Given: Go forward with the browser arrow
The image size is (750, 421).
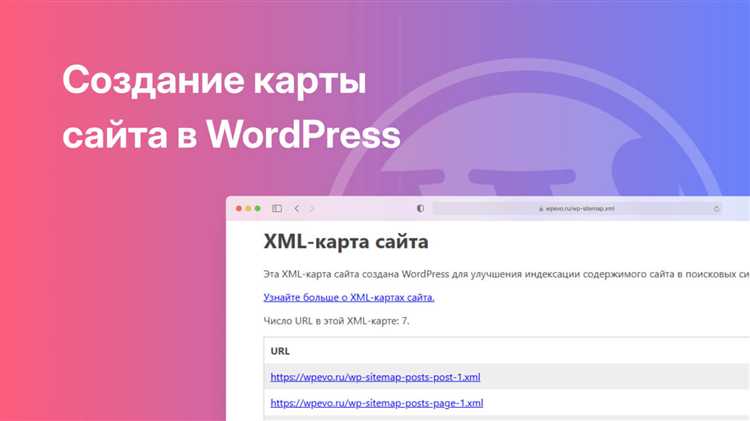Looking at the screenshot, I should pyautogui.click(x=312, y=209).
